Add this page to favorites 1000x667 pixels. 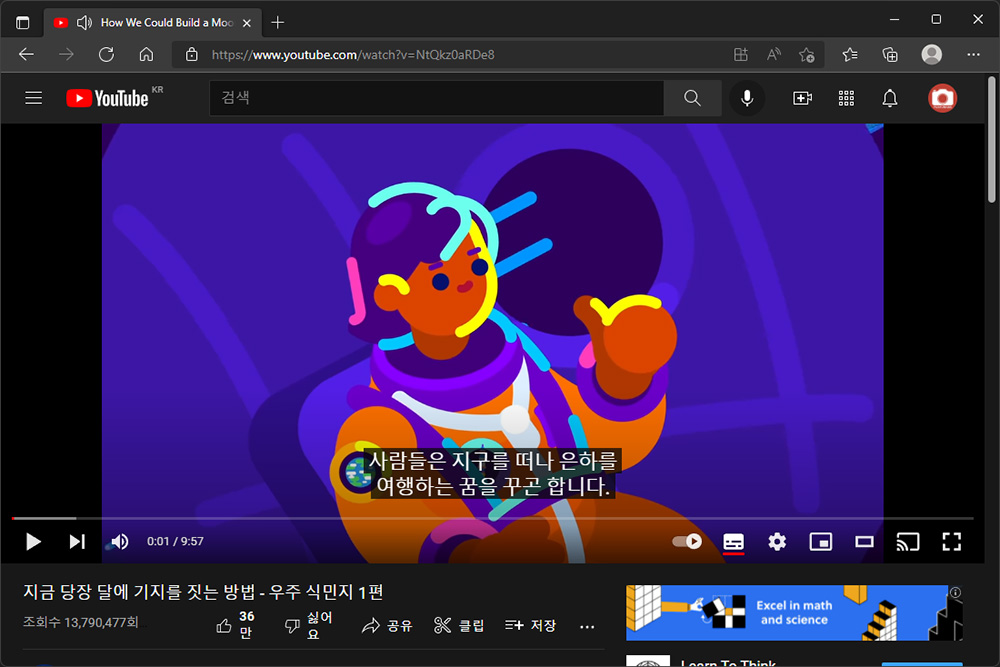807,55
